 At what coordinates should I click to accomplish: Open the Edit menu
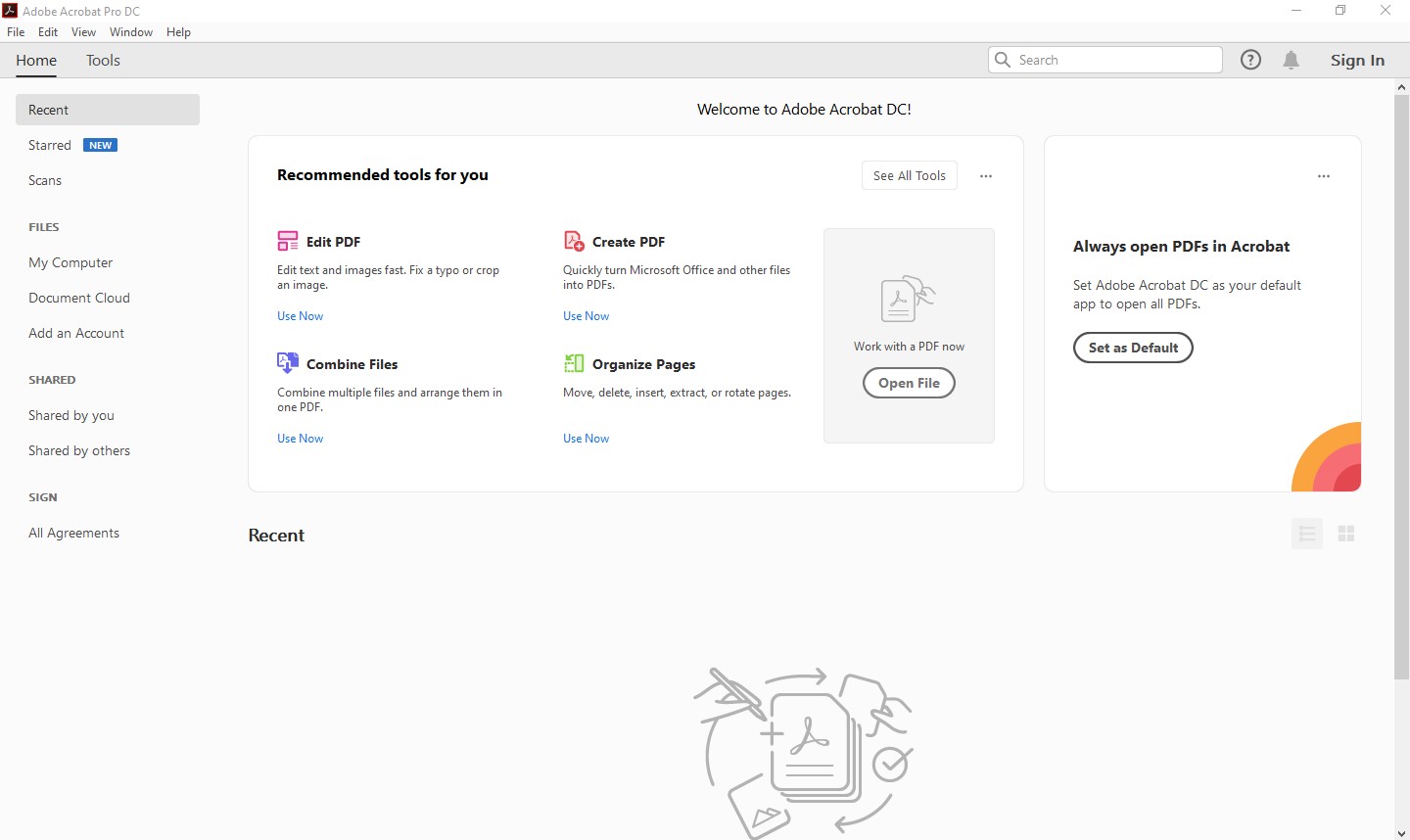click(x=48, y=32)
